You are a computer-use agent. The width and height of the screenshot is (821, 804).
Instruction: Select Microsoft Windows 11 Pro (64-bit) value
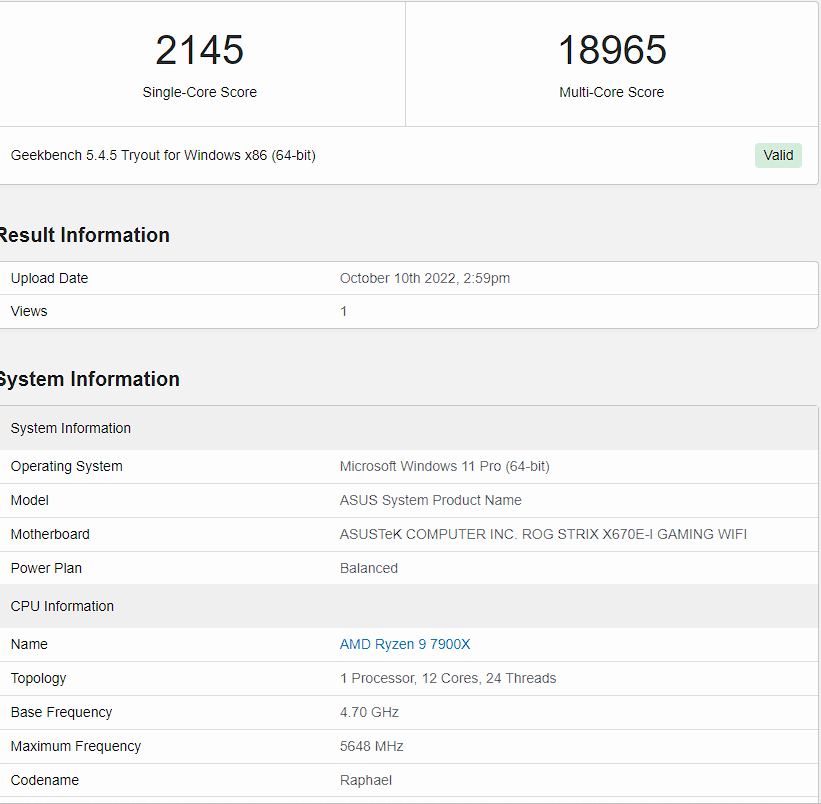pos(445,466)
